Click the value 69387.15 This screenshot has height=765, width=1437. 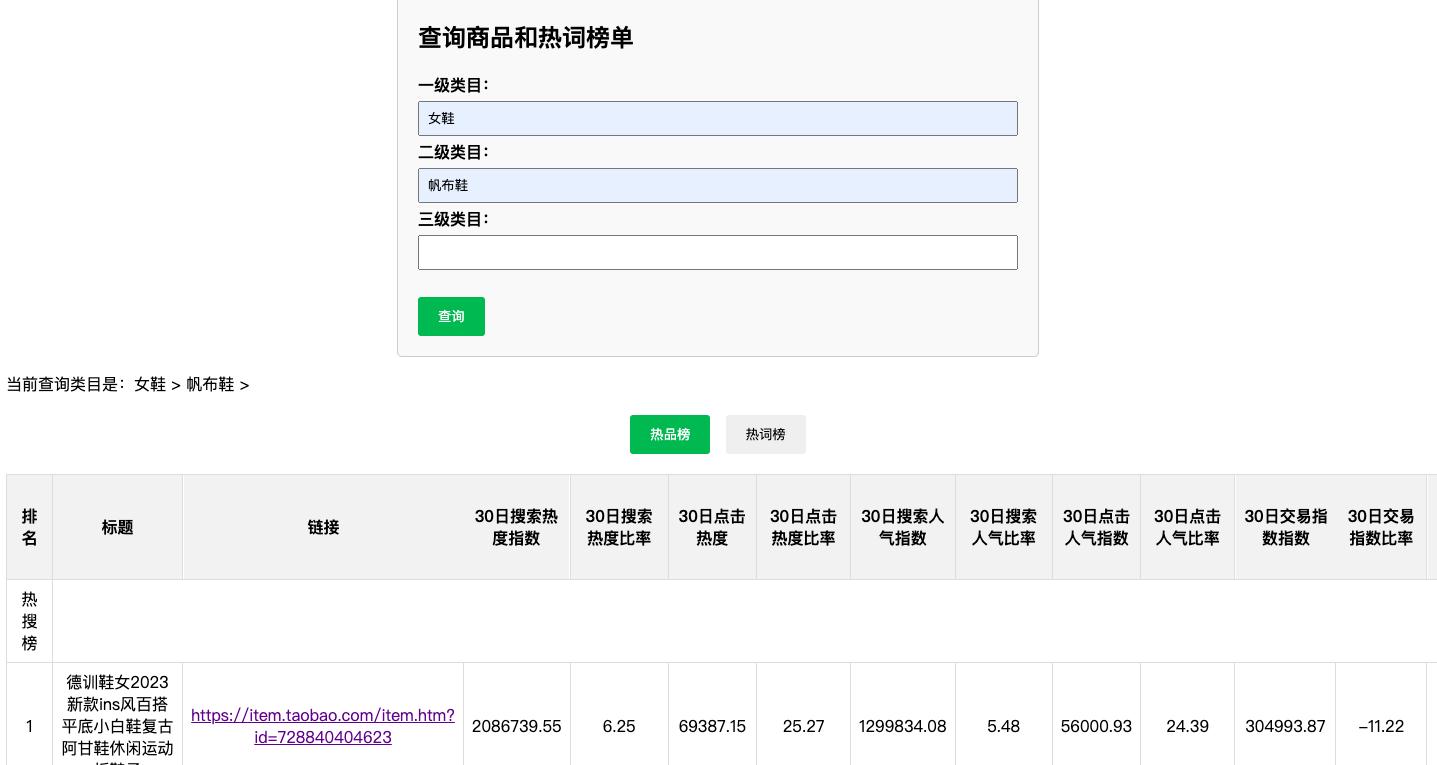tap(712, 726)
